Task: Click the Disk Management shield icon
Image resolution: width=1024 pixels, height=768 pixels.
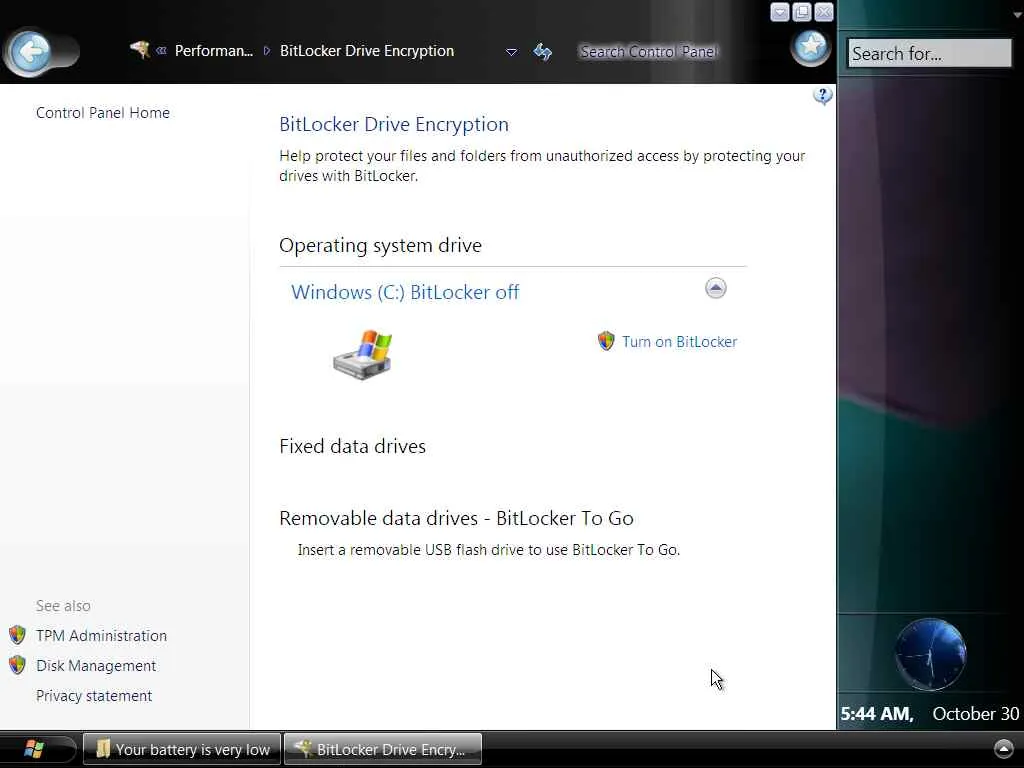Action: pos(18,665)
